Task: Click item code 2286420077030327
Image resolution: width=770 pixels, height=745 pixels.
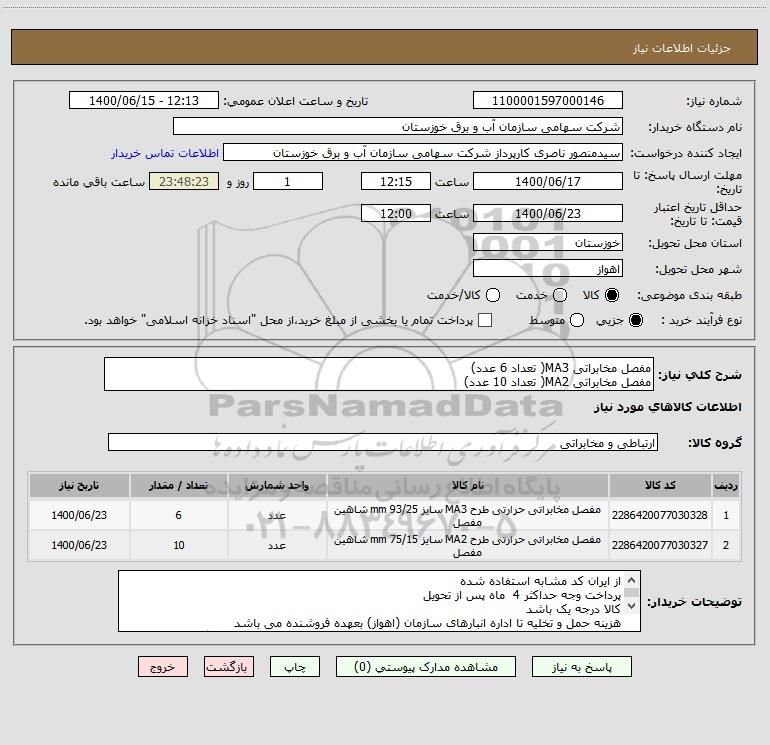Action: click(660, 545)
